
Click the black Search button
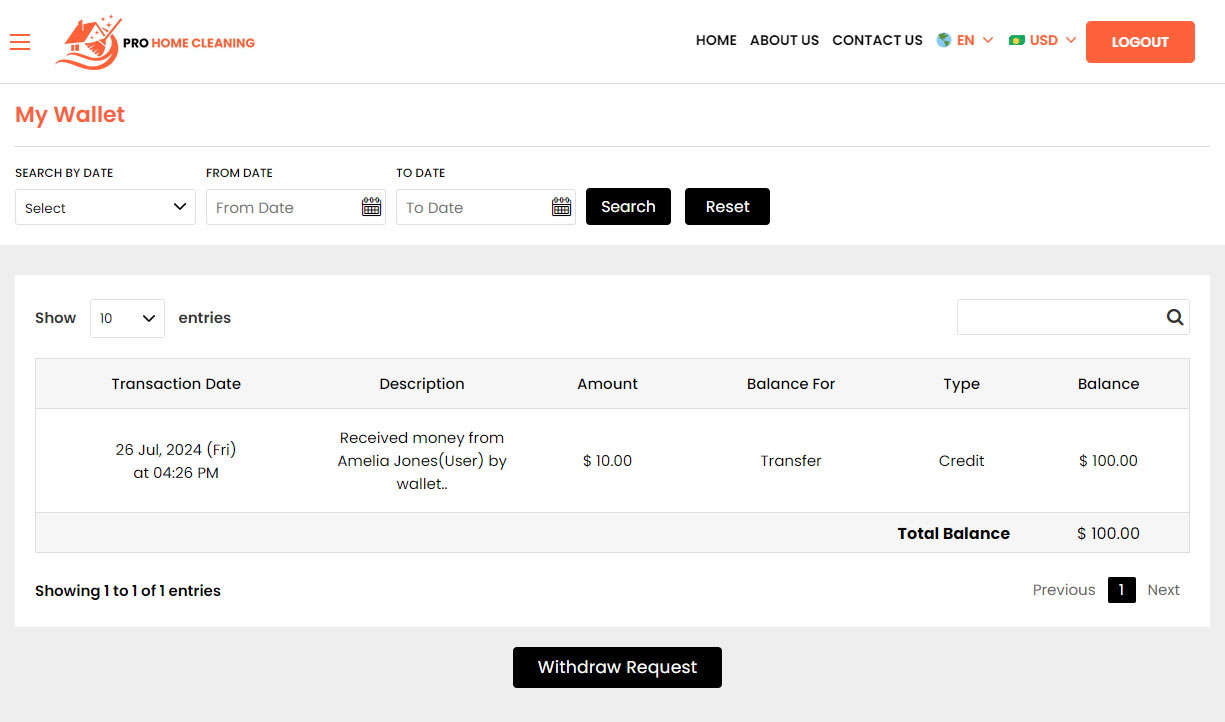click(628, 207)
